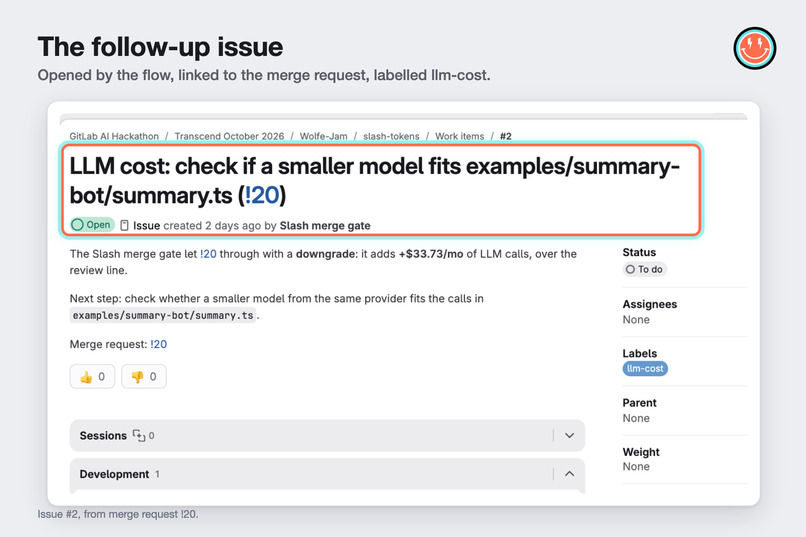Open Work items breadcrumb link
806x537 pixels.
[x=460, y=136]
